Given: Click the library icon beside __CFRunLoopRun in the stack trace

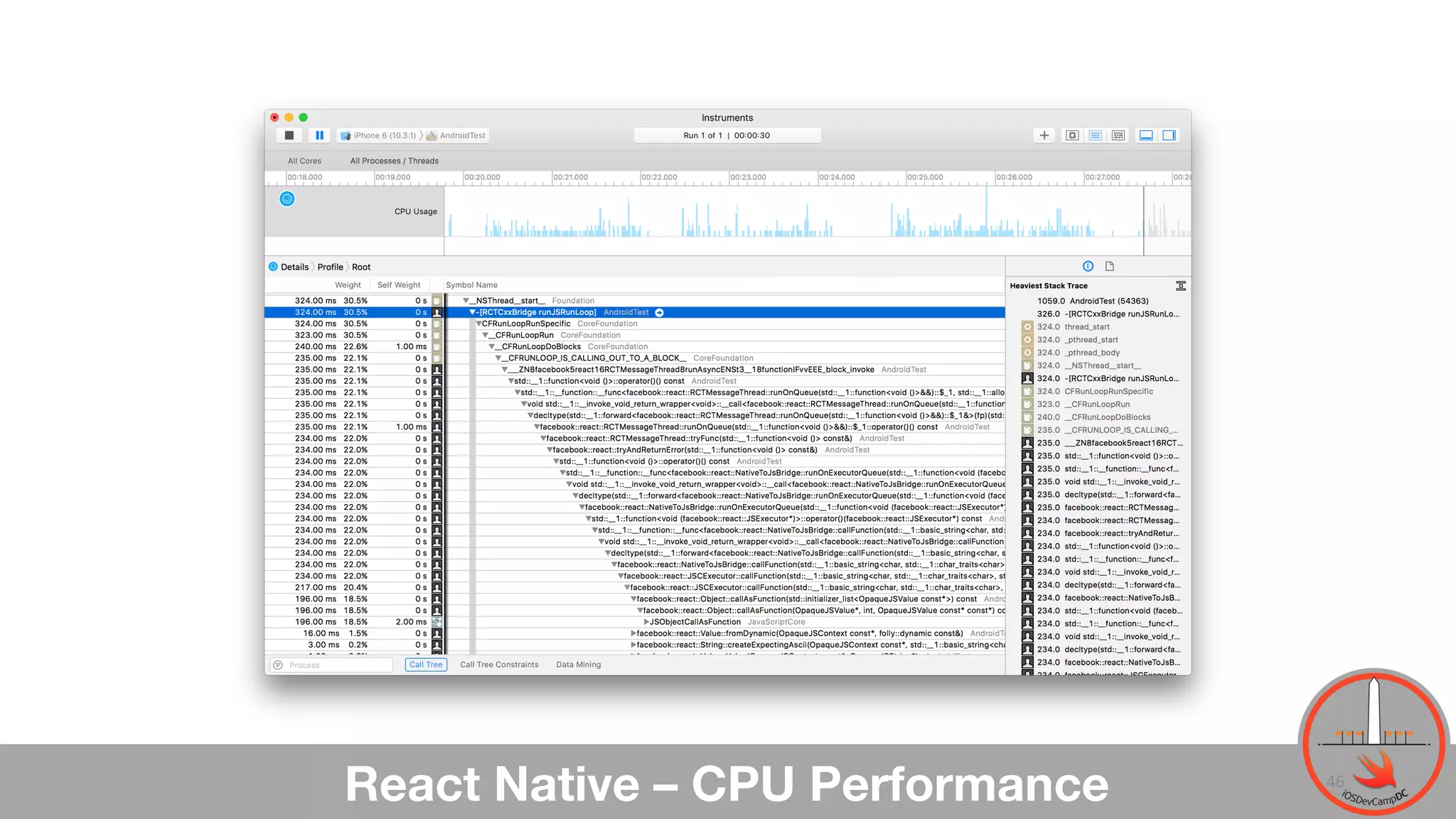Looking at the screenshot, I should [x=1027, y=405].
